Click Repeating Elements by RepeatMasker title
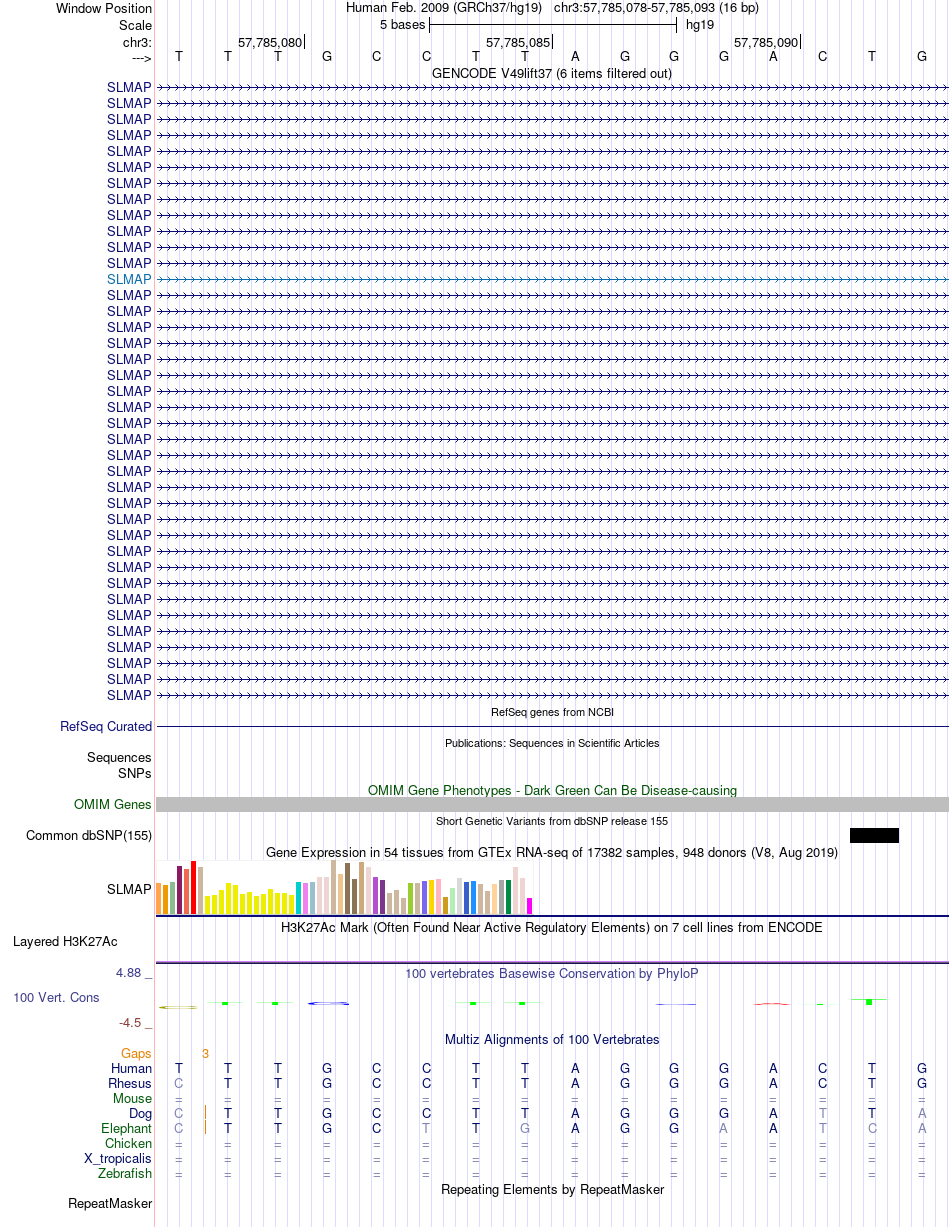Viewport: 950px width, 1227px height. point(552,1189)
